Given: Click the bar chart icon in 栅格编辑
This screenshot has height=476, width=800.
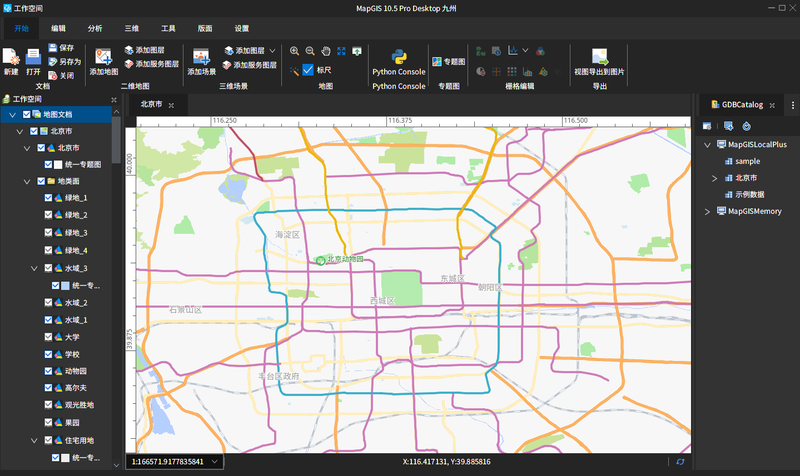Looking at the screenshot, I should 527,71.
